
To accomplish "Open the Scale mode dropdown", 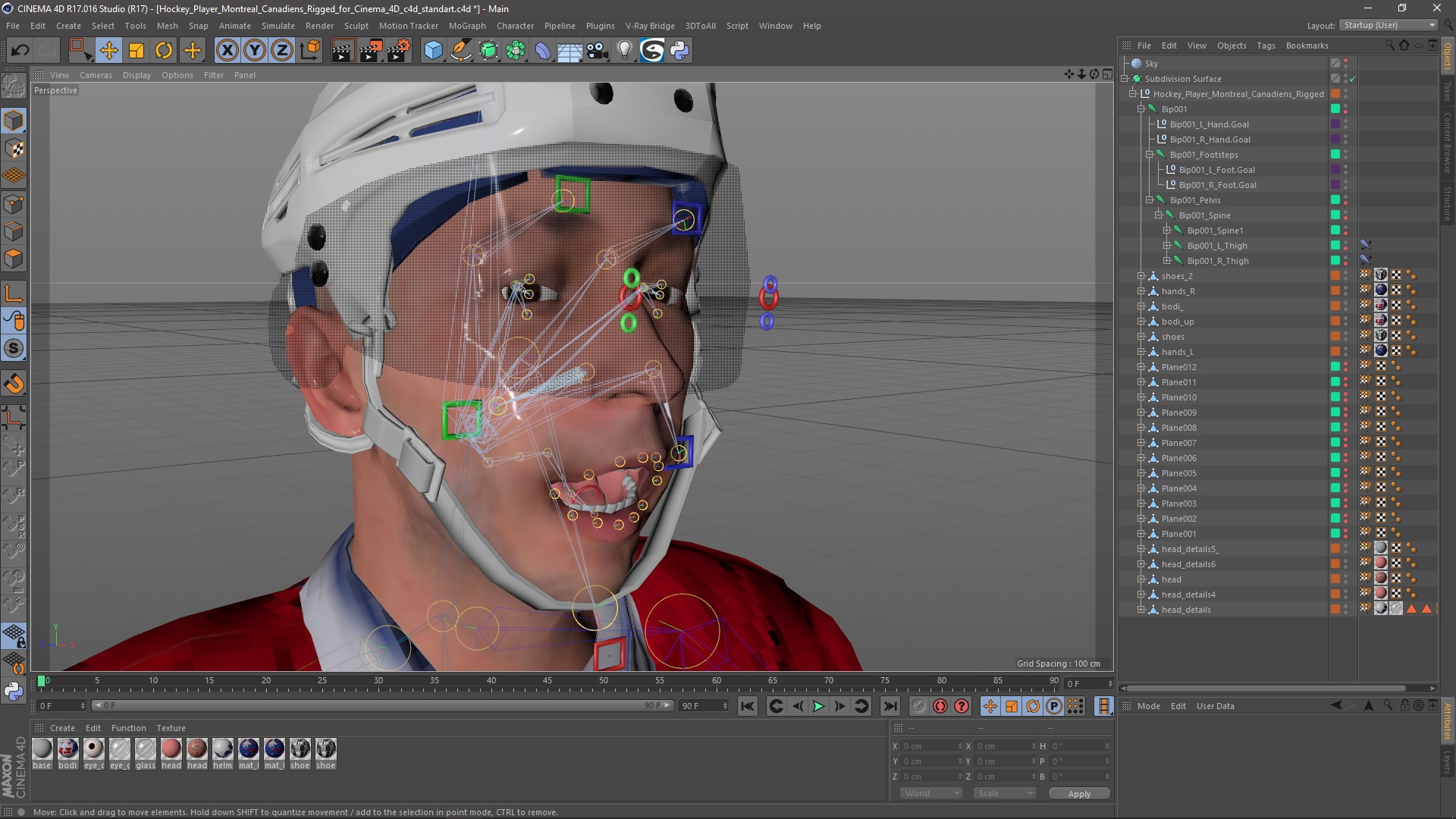I will coord(1004,793).
